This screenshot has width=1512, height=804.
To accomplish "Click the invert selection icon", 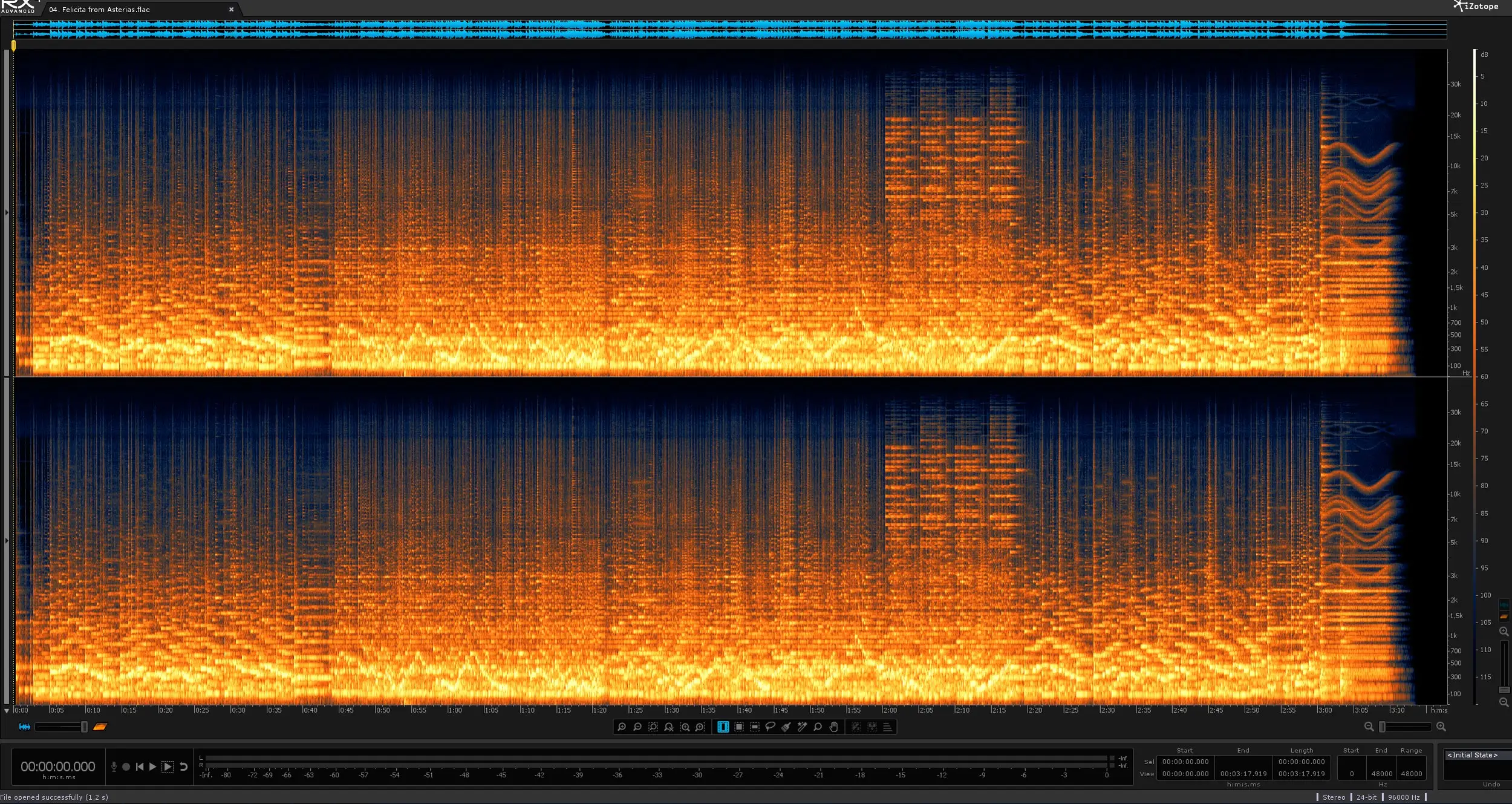I will pos(856,727).
